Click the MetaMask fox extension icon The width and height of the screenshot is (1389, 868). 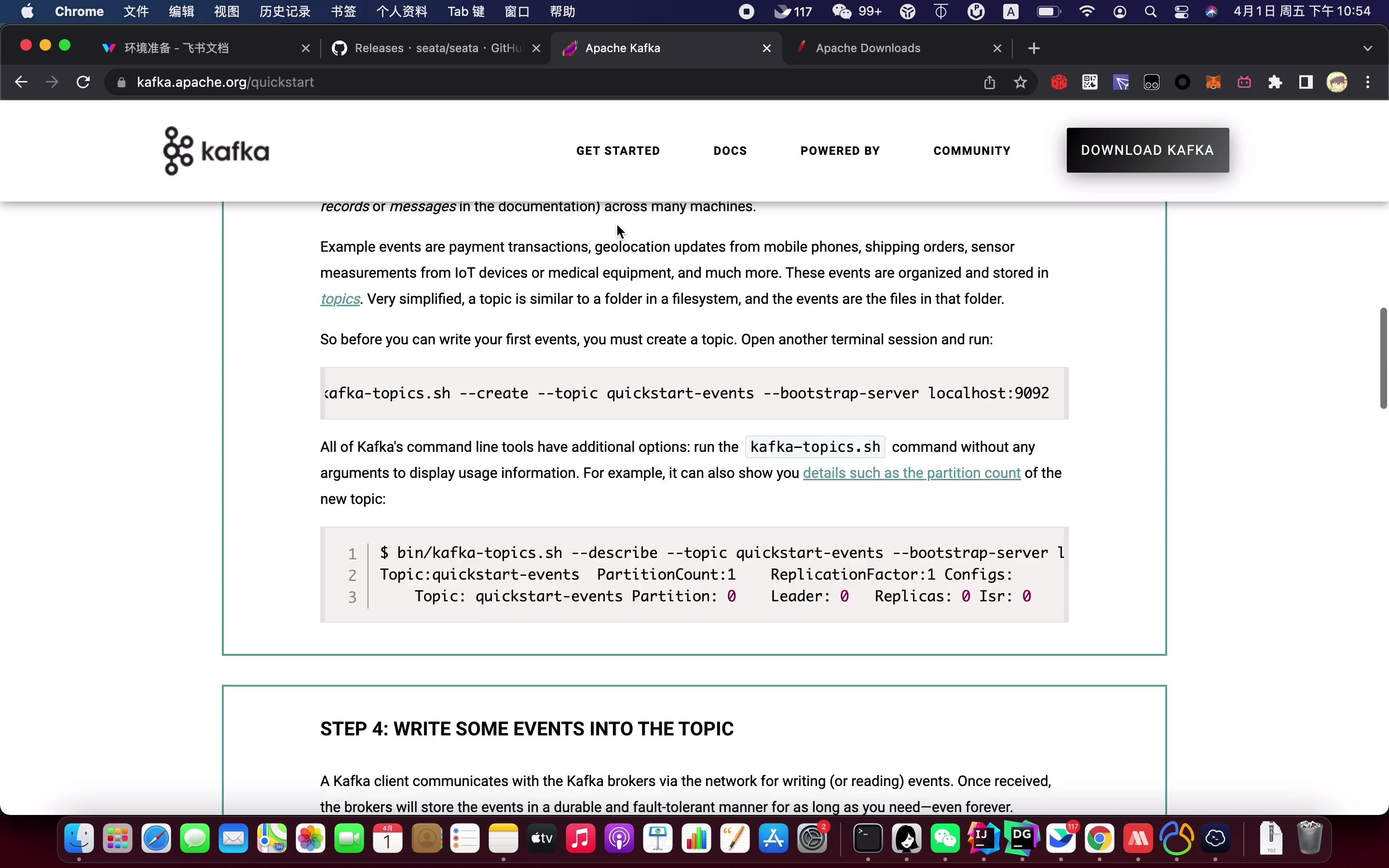[x=1213, y=82]
